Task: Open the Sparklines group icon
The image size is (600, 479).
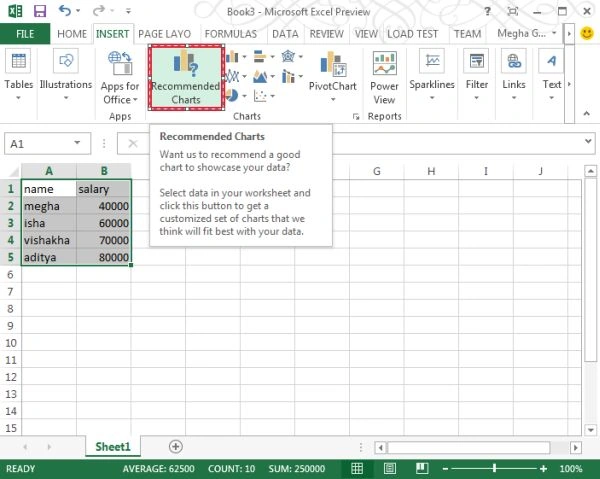Action: (432, 61)
